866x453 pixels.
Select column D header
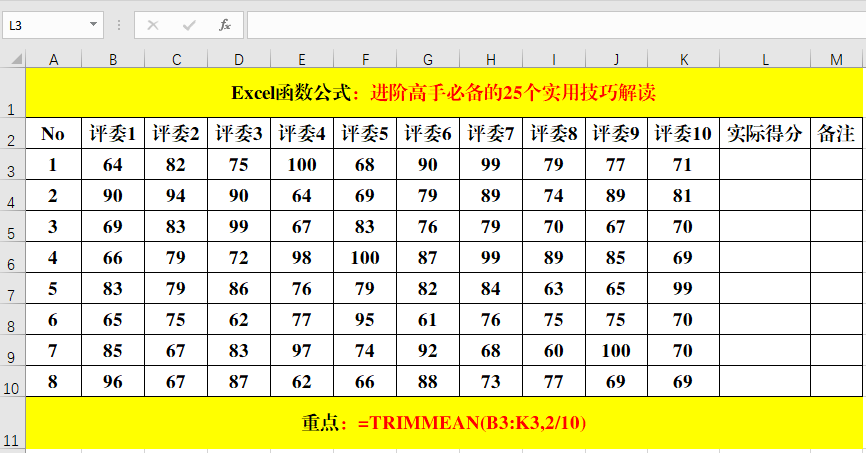(x=239, y=59)
